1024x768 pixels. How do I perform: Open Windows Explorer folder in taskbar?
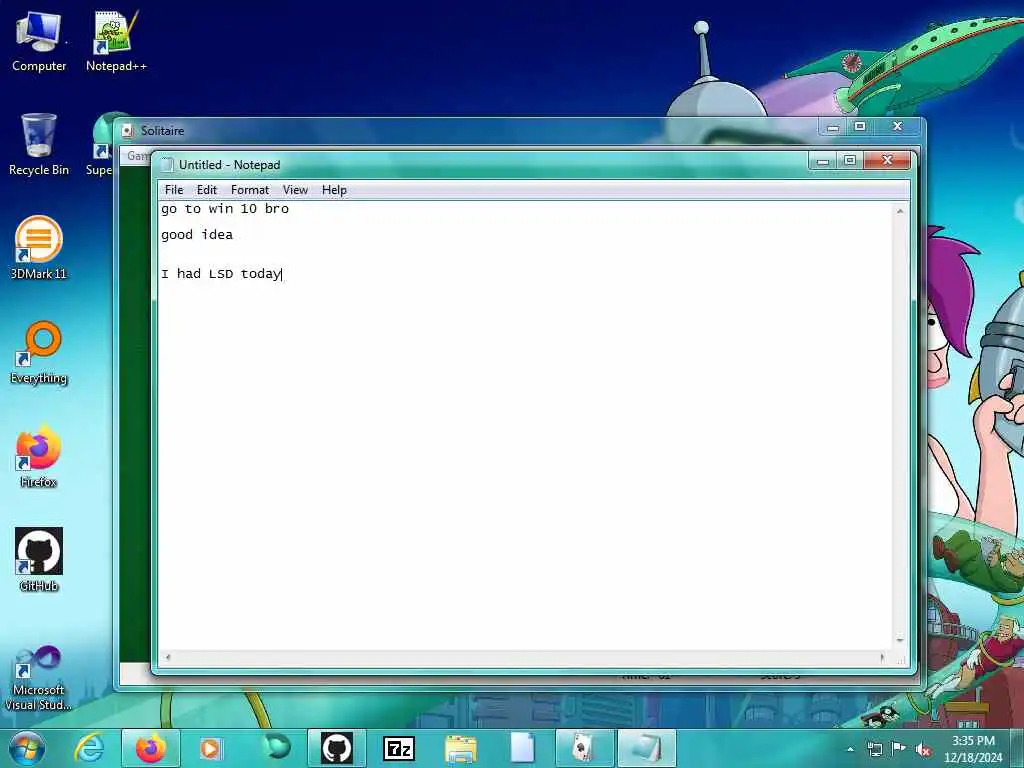[x=461, y=748]
